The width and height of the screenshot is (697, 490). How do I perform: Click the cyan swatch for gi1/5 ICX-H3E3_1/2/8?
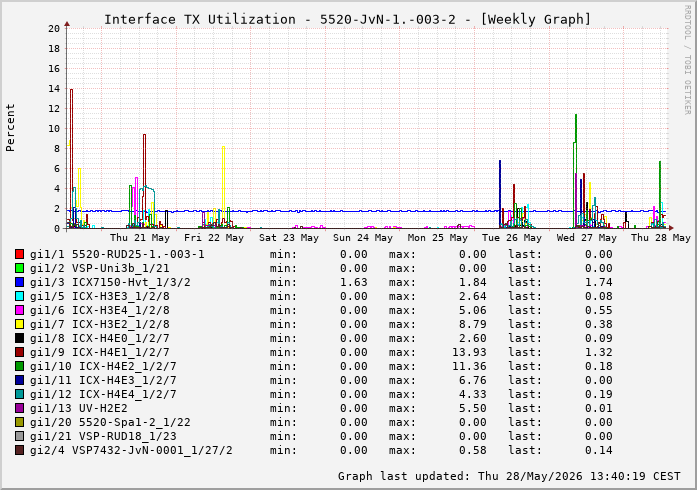[19, 296]
